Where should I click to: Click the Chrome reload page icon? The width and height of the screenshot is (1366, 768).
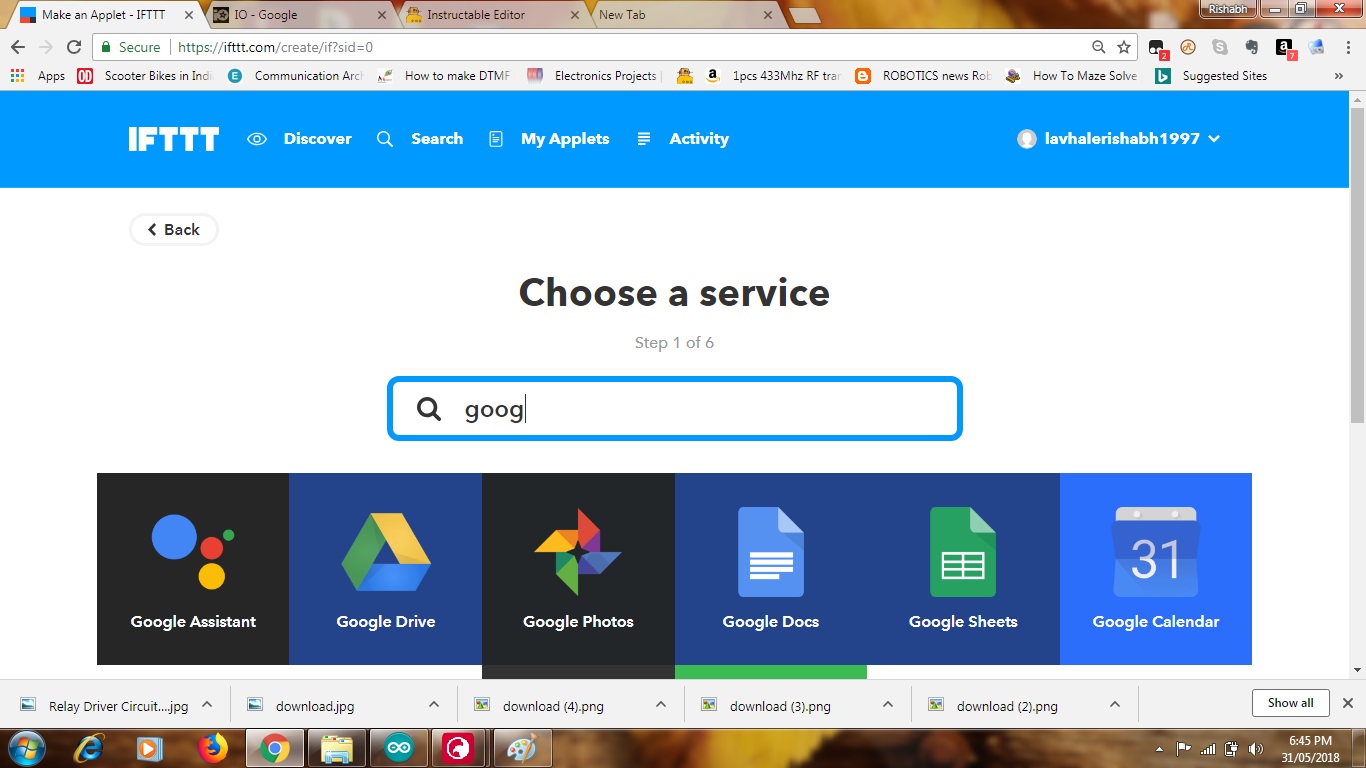74,47
